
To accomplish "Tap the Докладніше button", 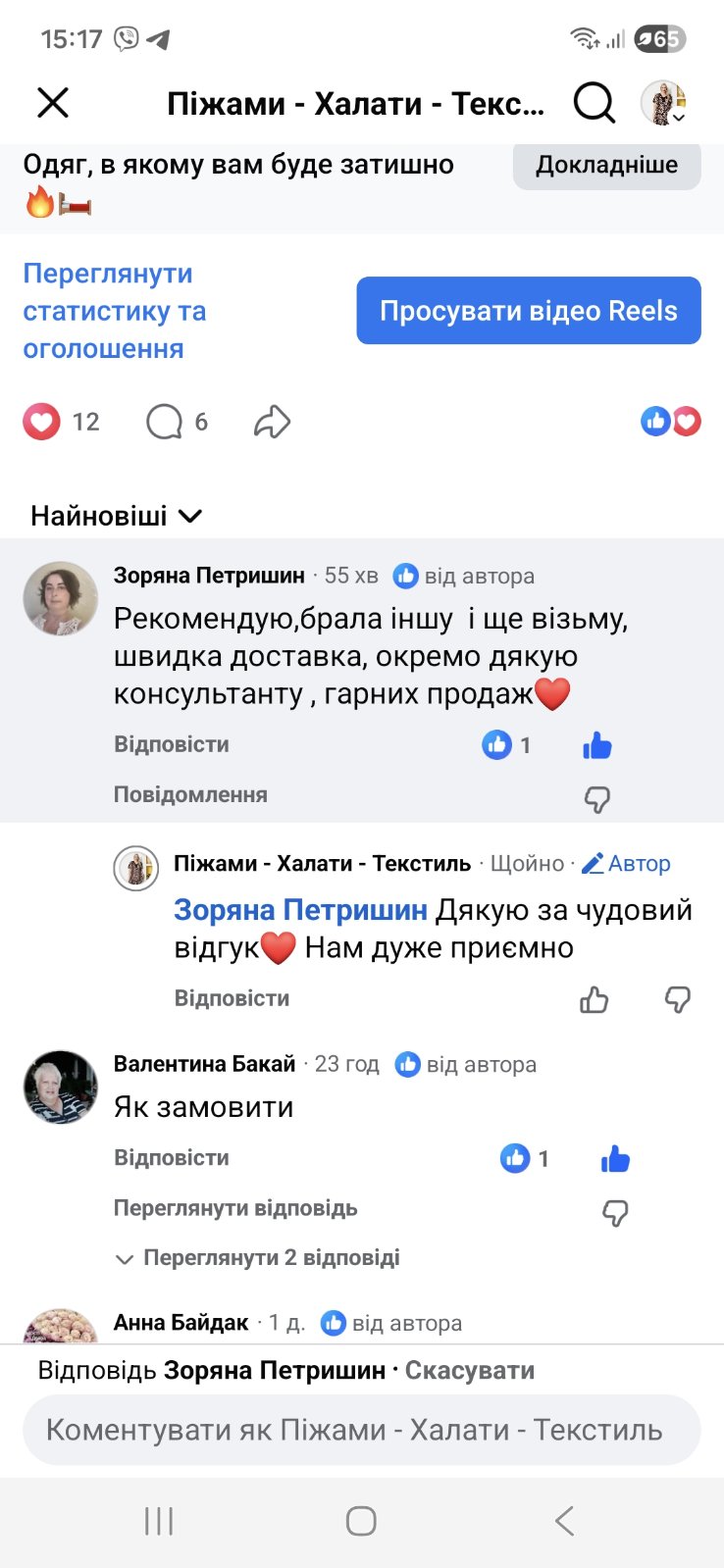I will [x=606, y=165].
